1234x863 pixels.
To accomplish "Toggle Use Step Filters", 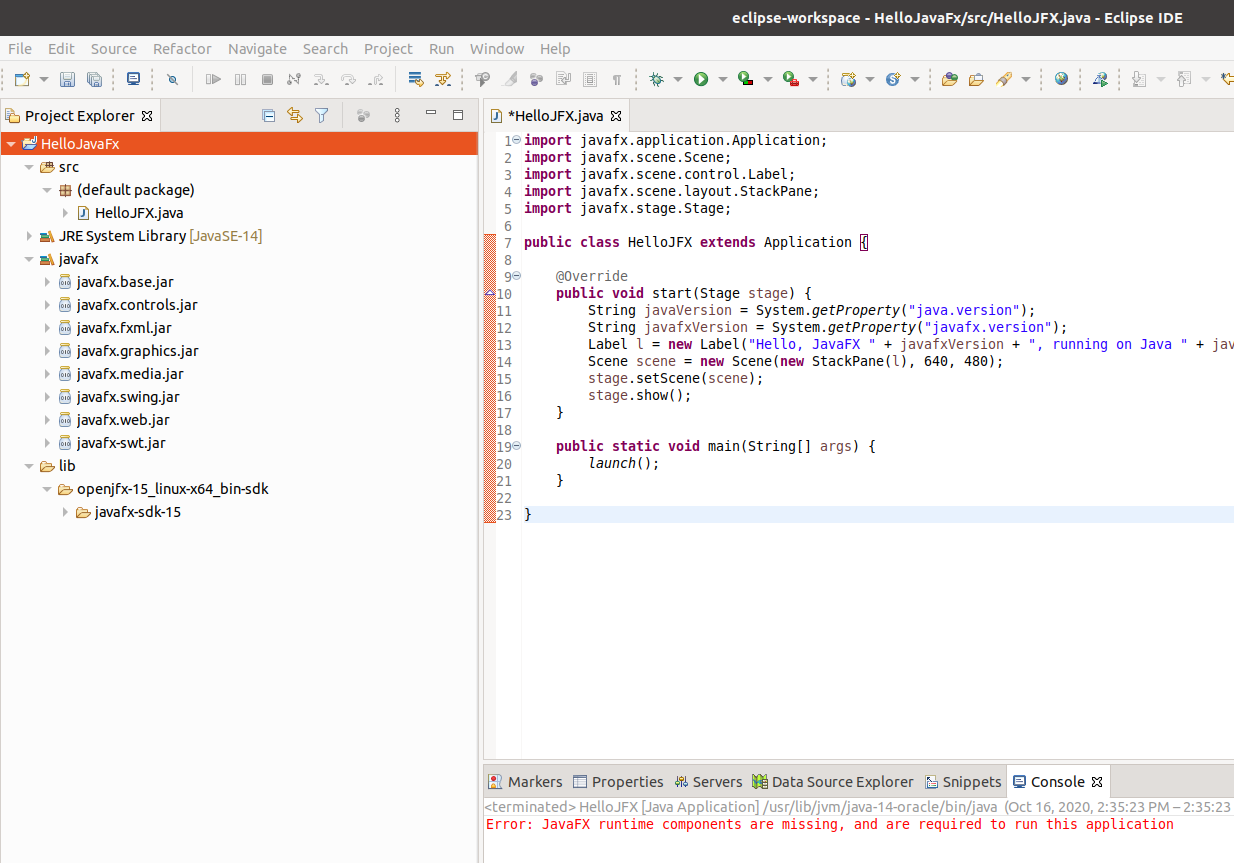I will (442, 79).
